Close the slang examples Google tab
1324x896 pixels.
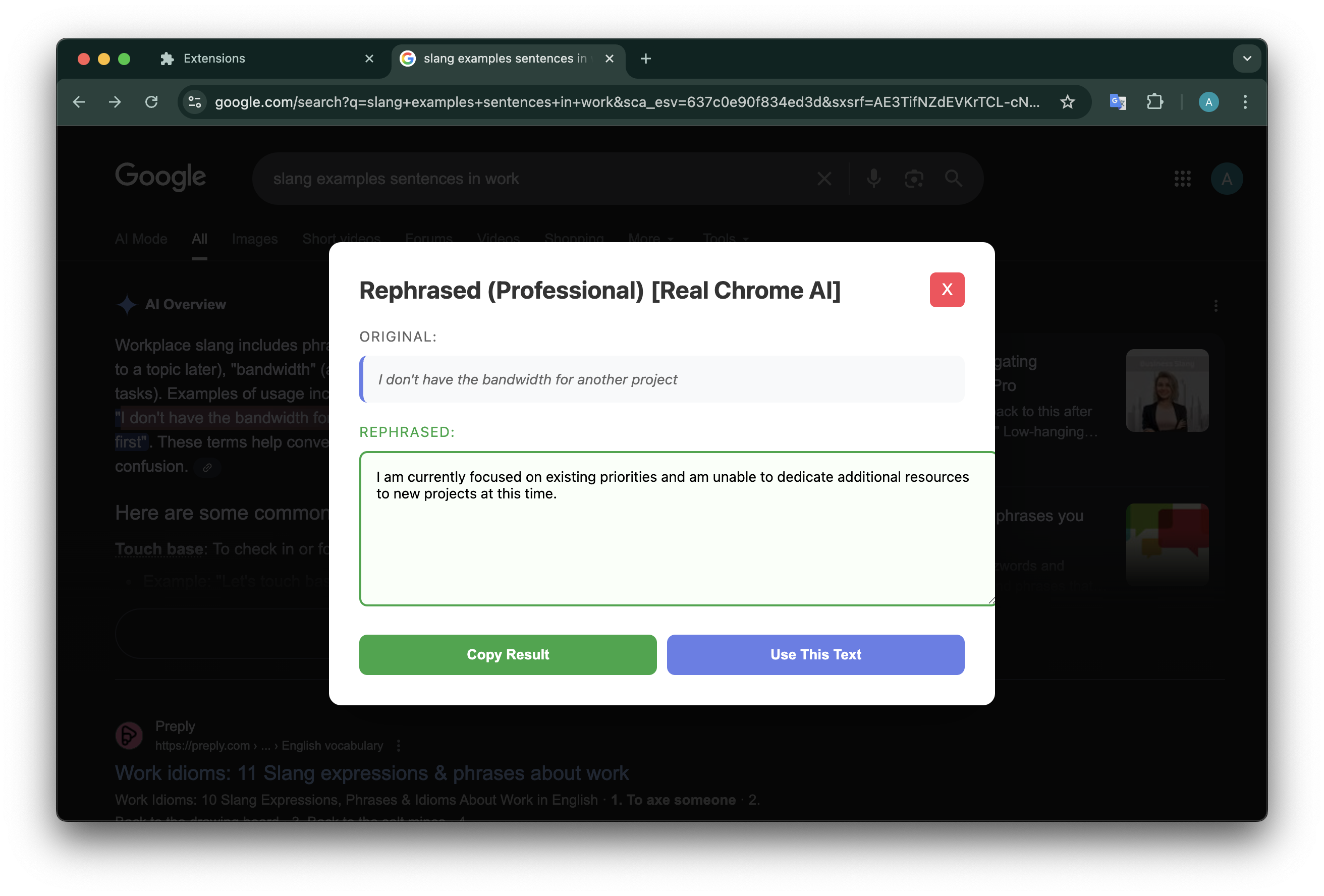[x=609, y=59]
